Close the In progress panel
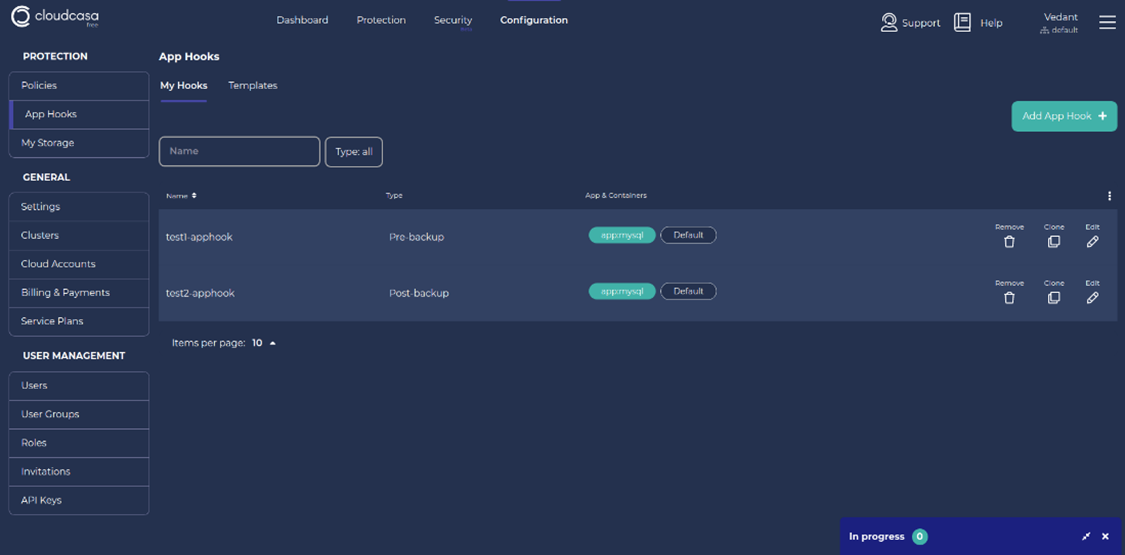Screen dimensions: 1125x555 pos(1106,536)
